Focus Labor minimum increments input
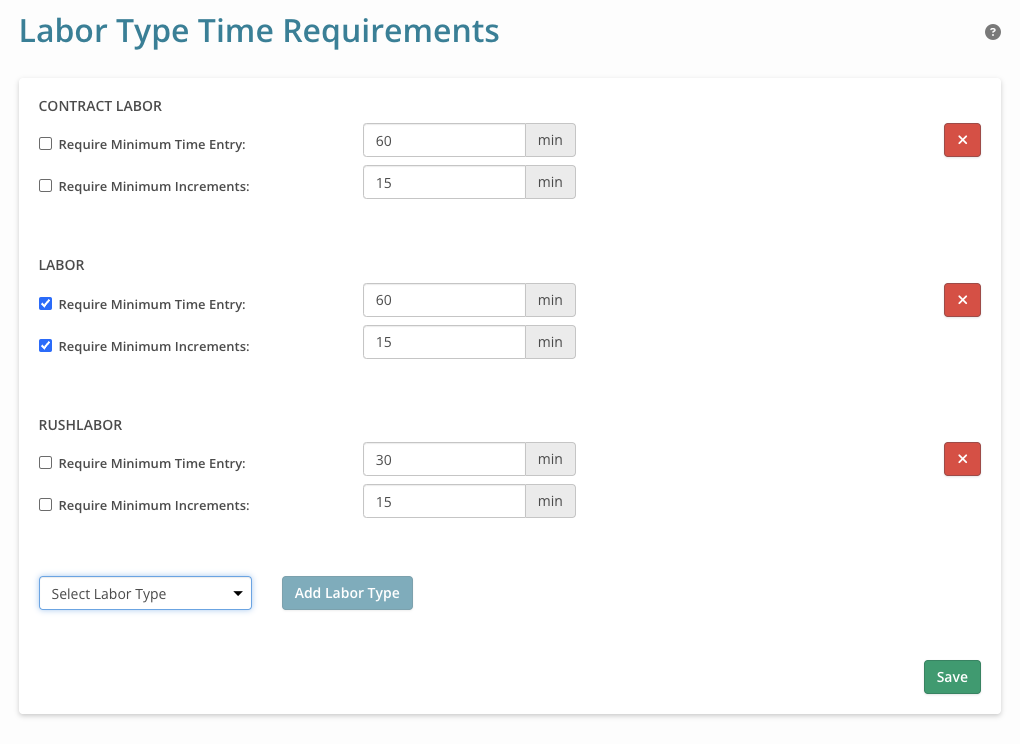The height and width of the screenshot is (744, 1020). 444,342
